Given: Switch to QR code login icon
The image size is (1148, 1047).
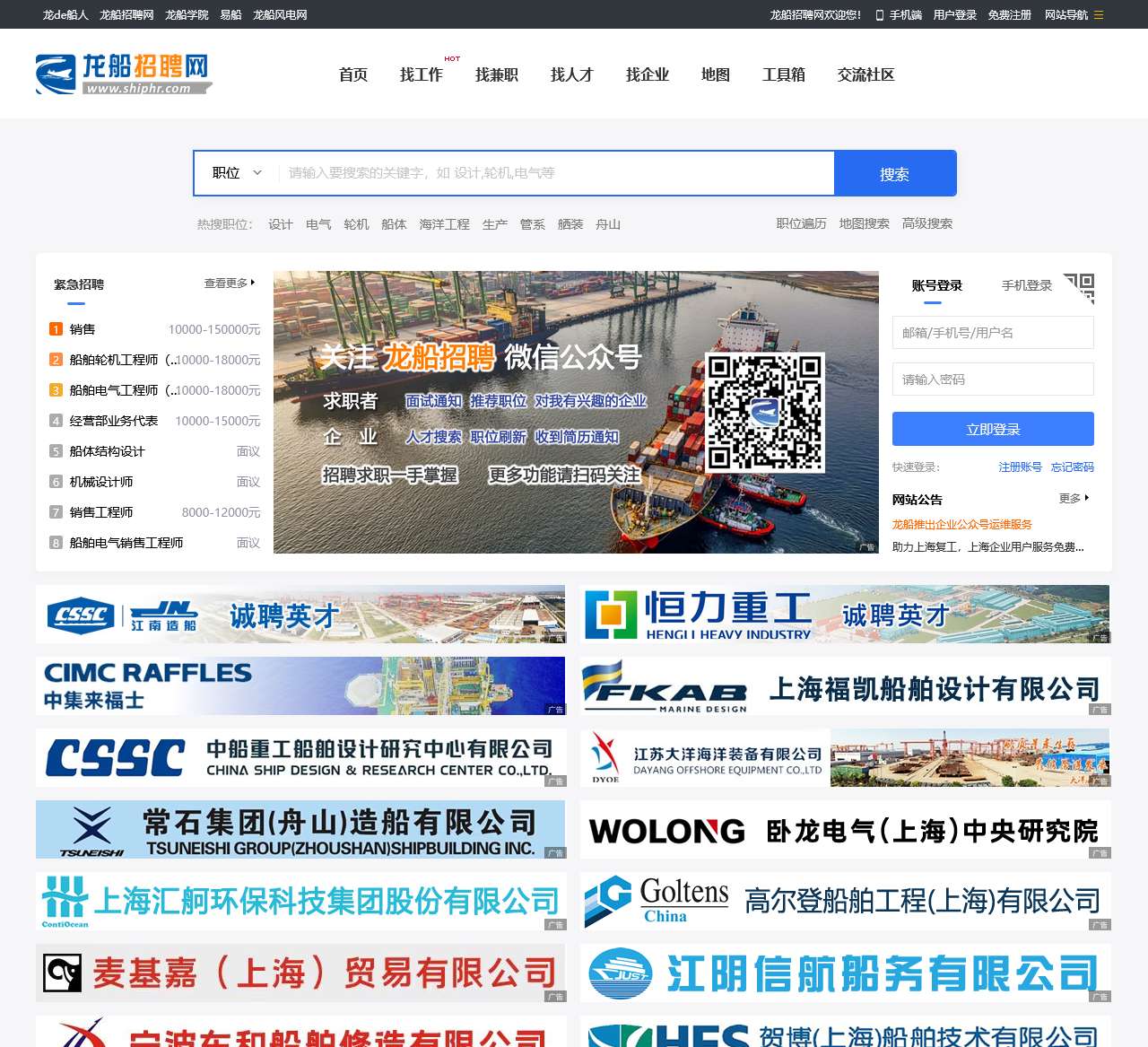Looking at the screenshot, I should click(x=1079, y=288).
